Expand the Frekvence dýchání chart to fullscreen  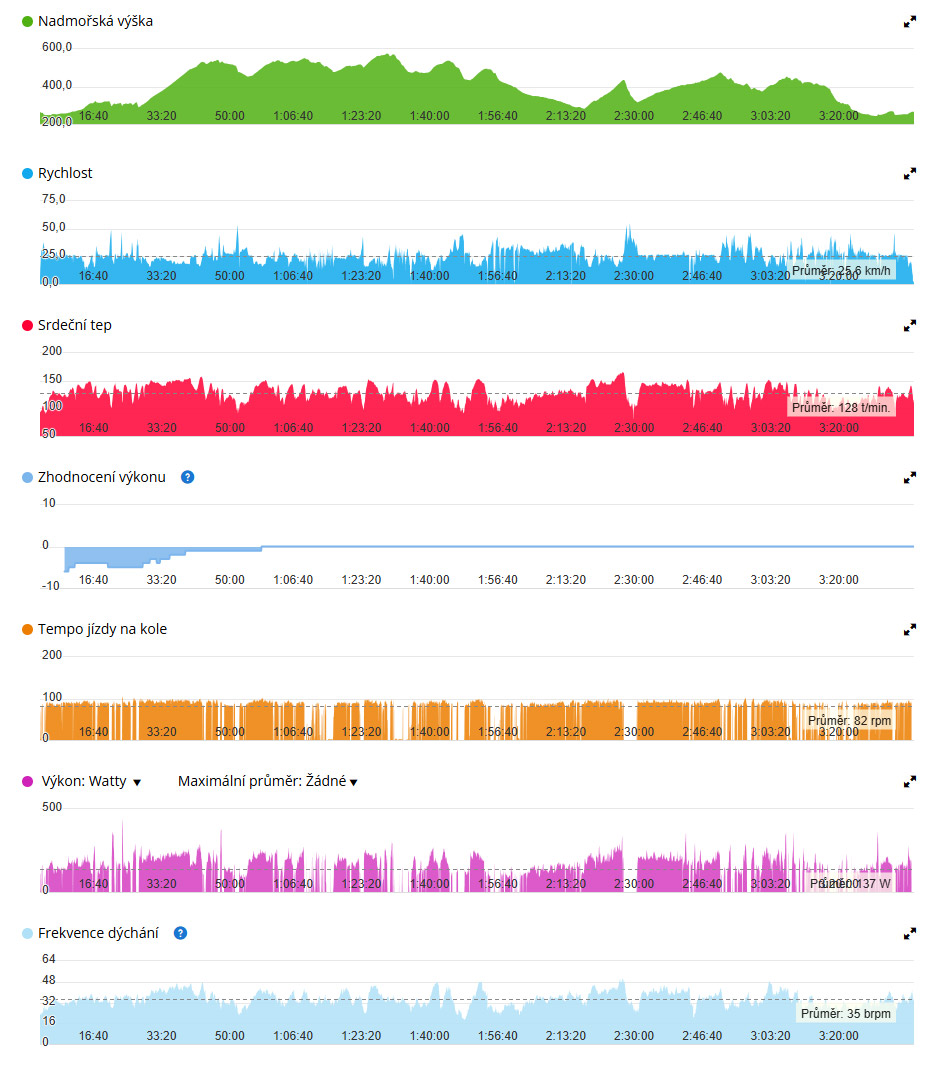909,934
